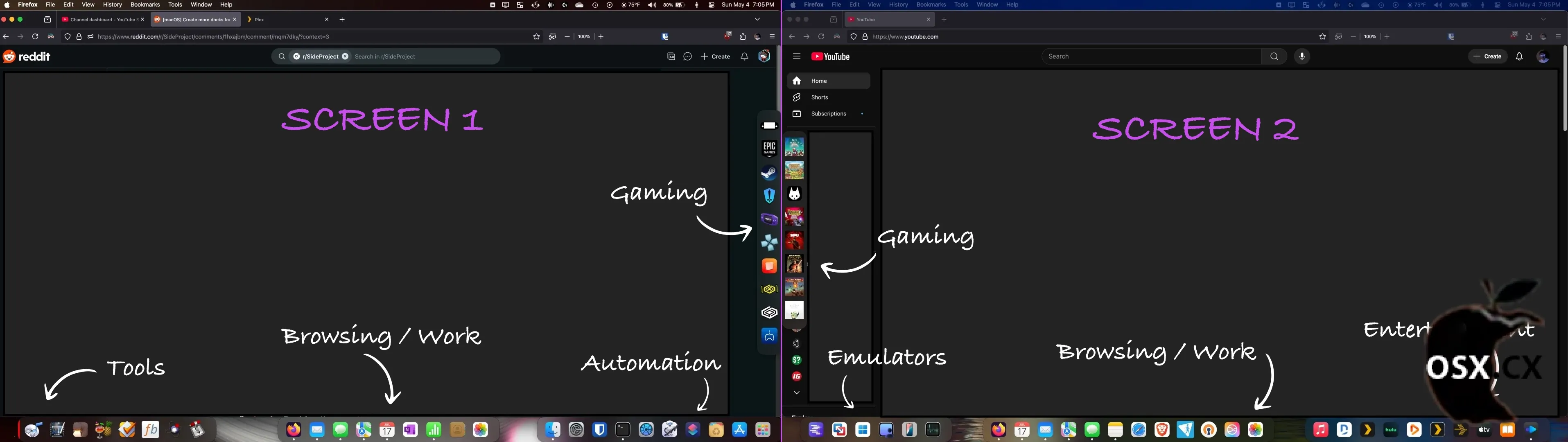
Task: Launch Bitwarden from the macOS dock
Action: click(599, 429)
